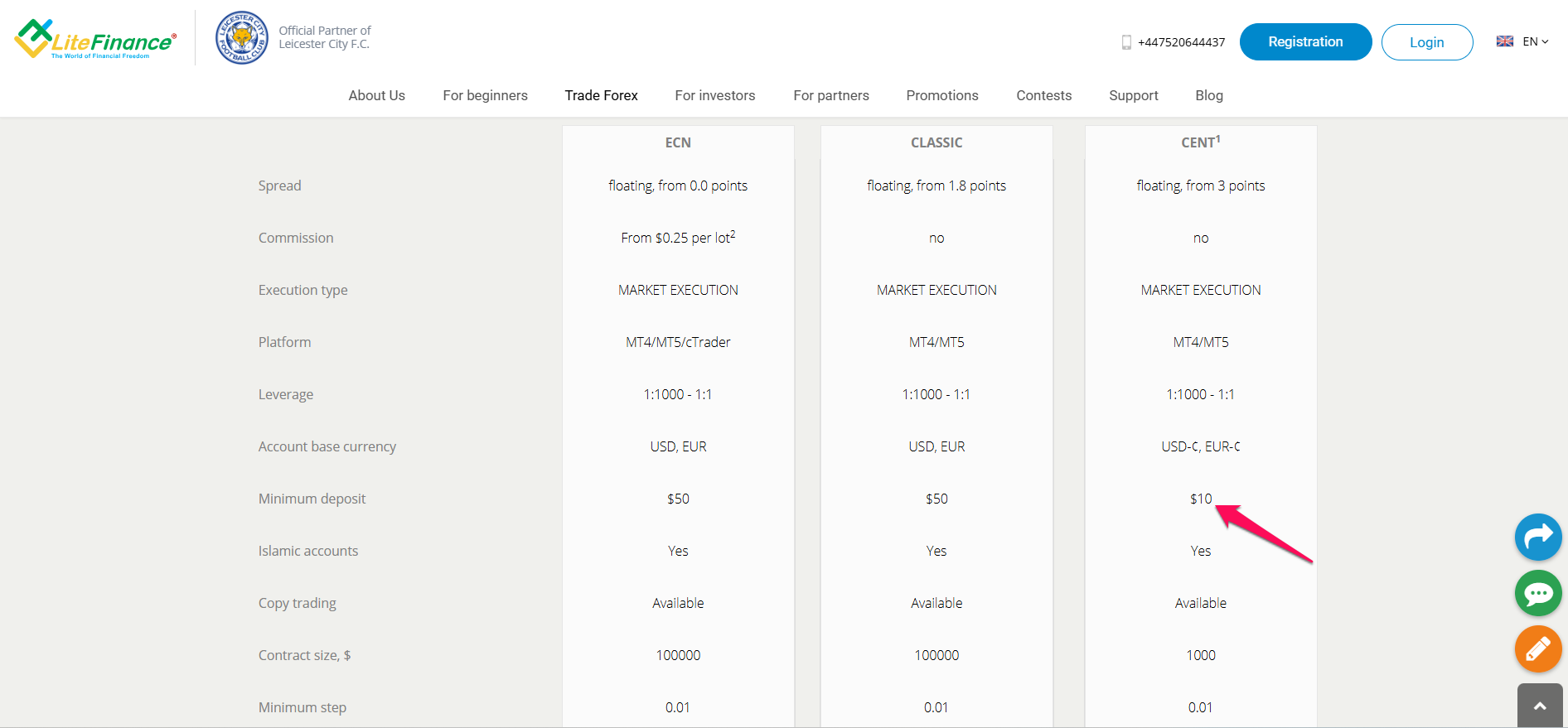Click 'From $0.25 per lot' commission value

pos(678,238)
